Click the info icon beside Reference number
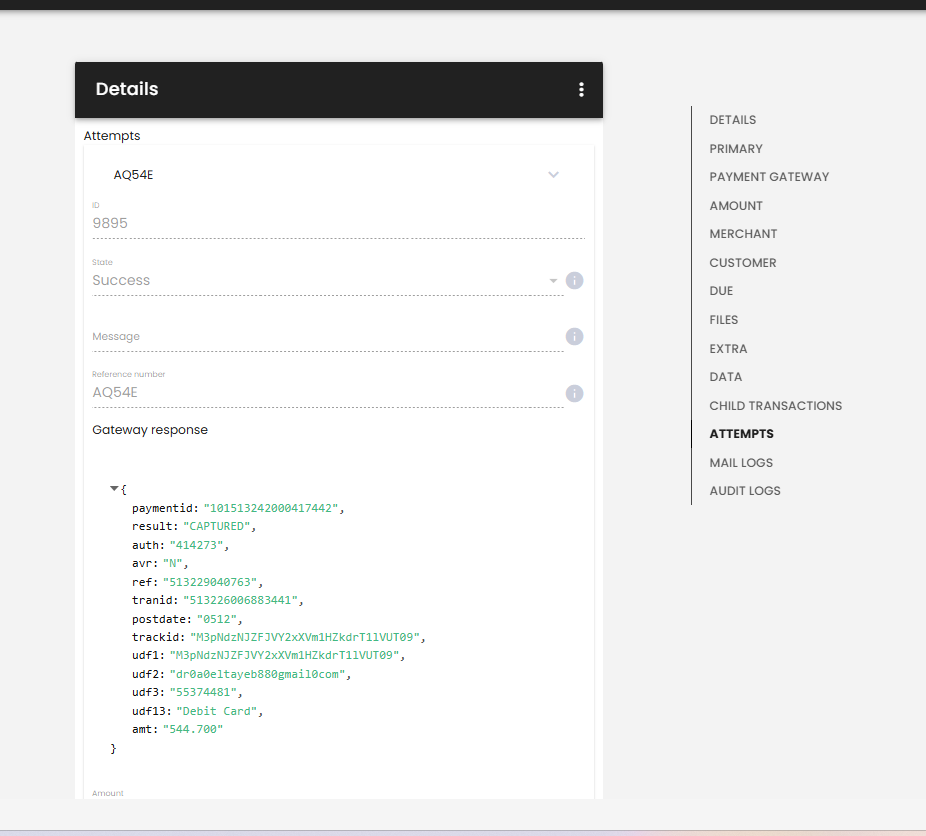 point(574,393)
